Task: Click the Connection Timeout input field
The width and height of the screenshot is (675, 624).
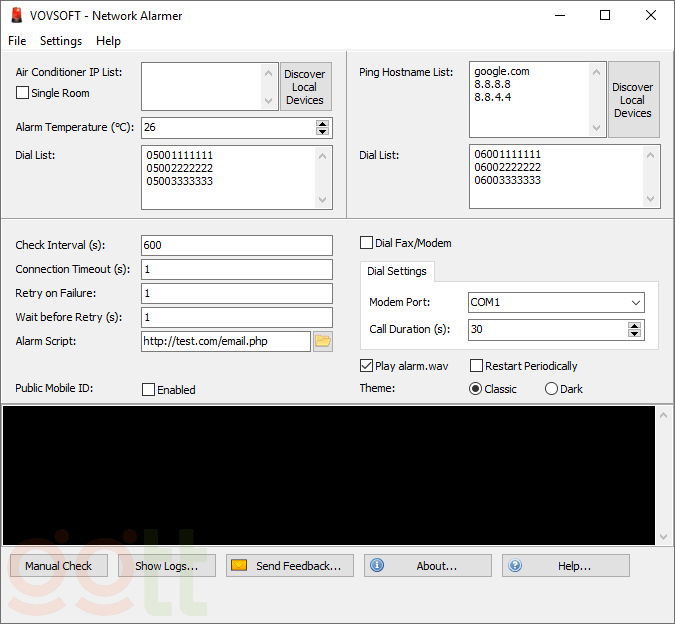Action: tap(237, 269)
